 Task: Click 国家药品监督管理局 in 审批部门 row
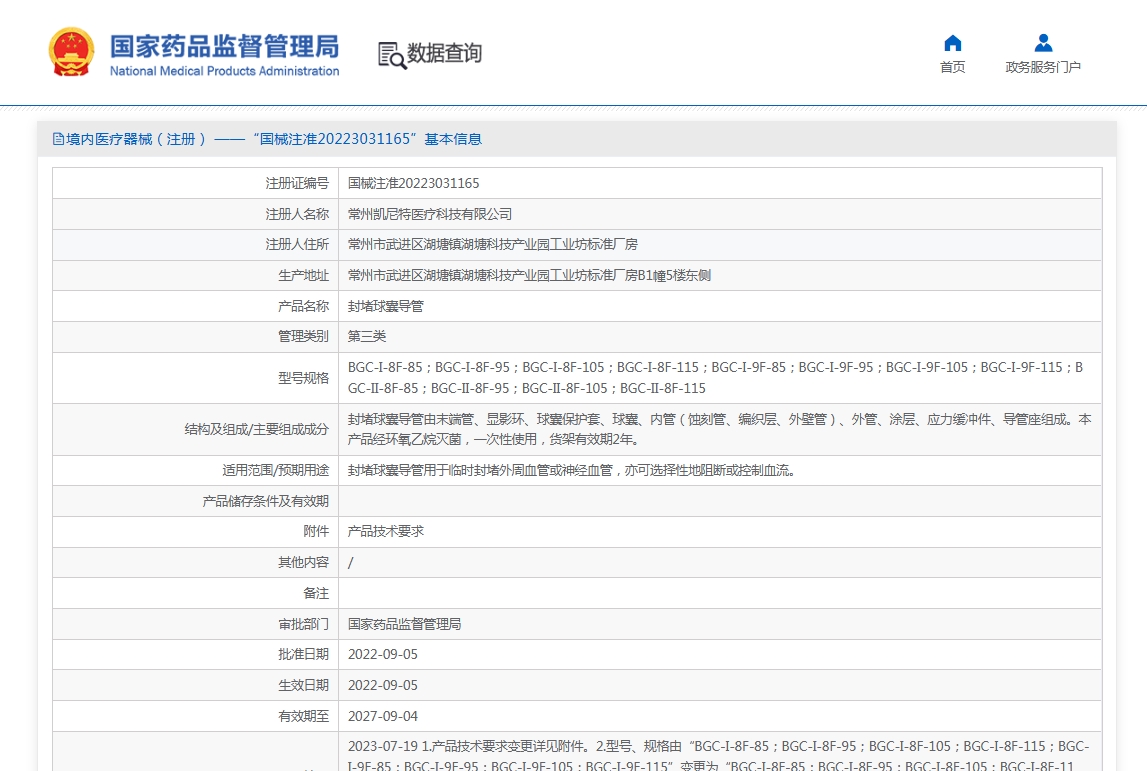[404, 624]
